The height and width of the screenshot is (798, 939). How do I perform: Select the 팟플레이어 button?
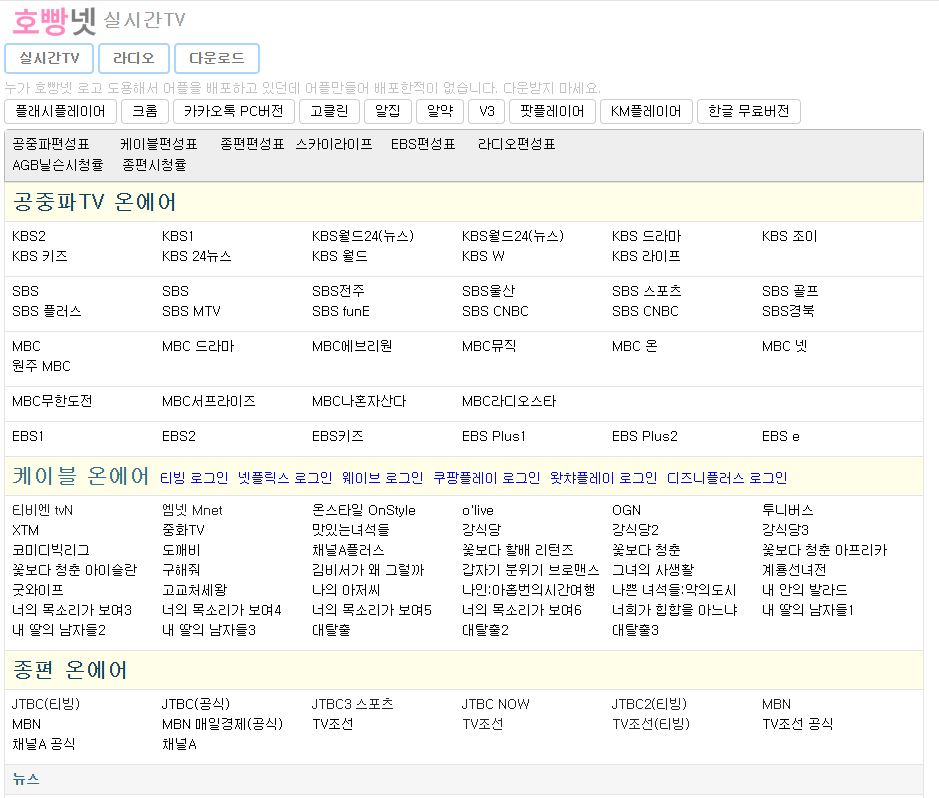point(552,111)
